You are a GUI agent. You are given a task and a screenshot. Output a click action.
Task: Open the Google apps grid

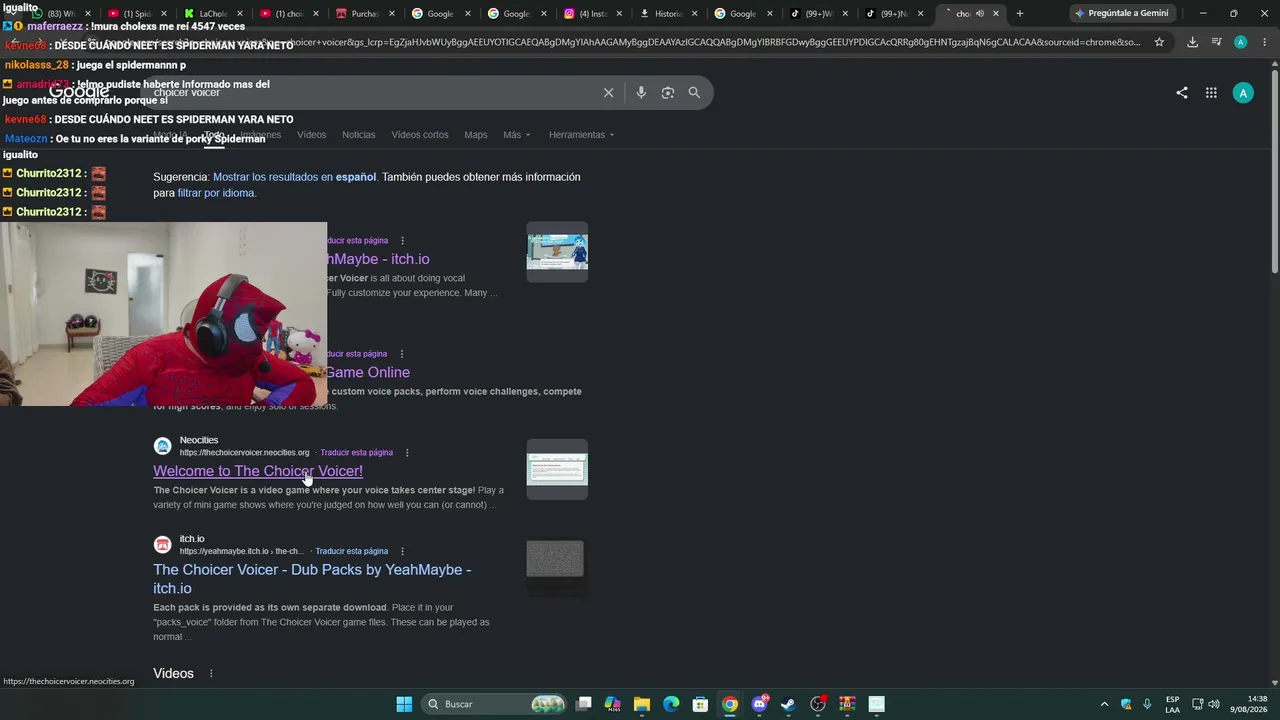click(1211, 93)
